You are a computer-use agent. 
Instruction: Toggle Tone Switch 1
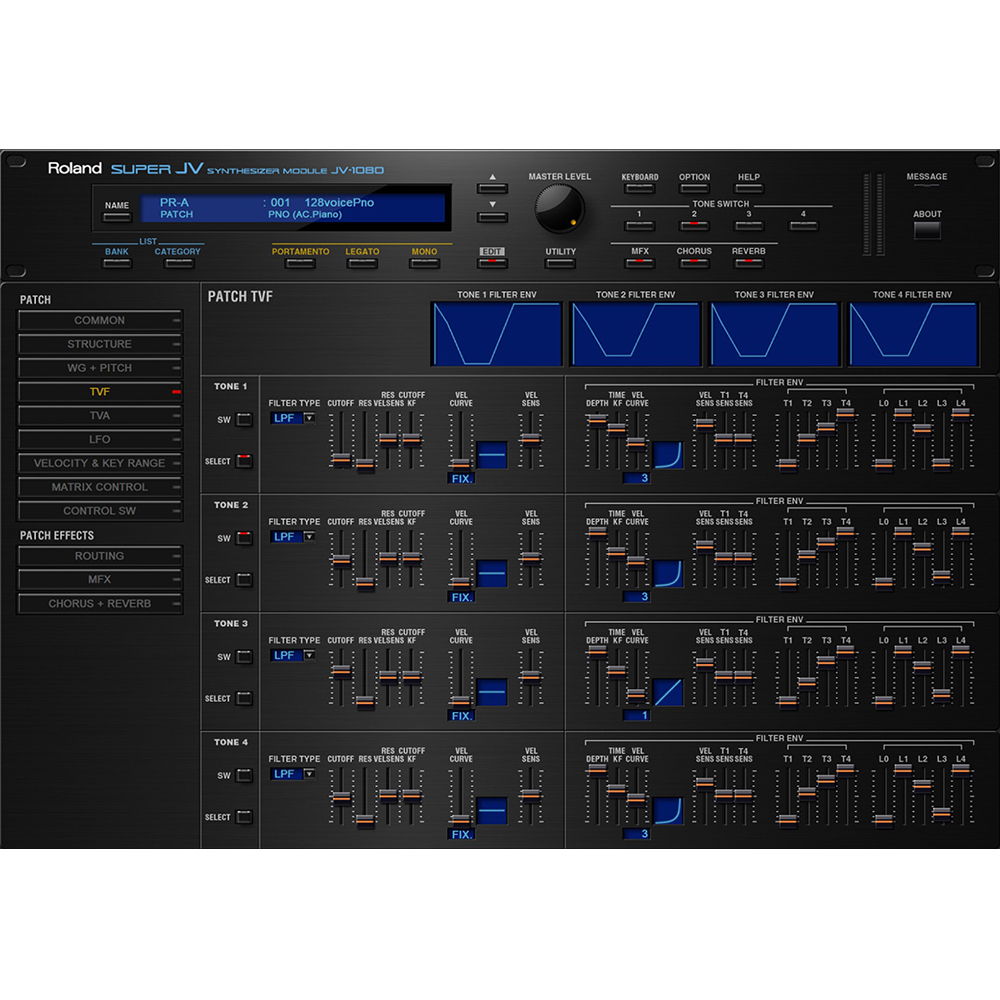tap(640, 226)
